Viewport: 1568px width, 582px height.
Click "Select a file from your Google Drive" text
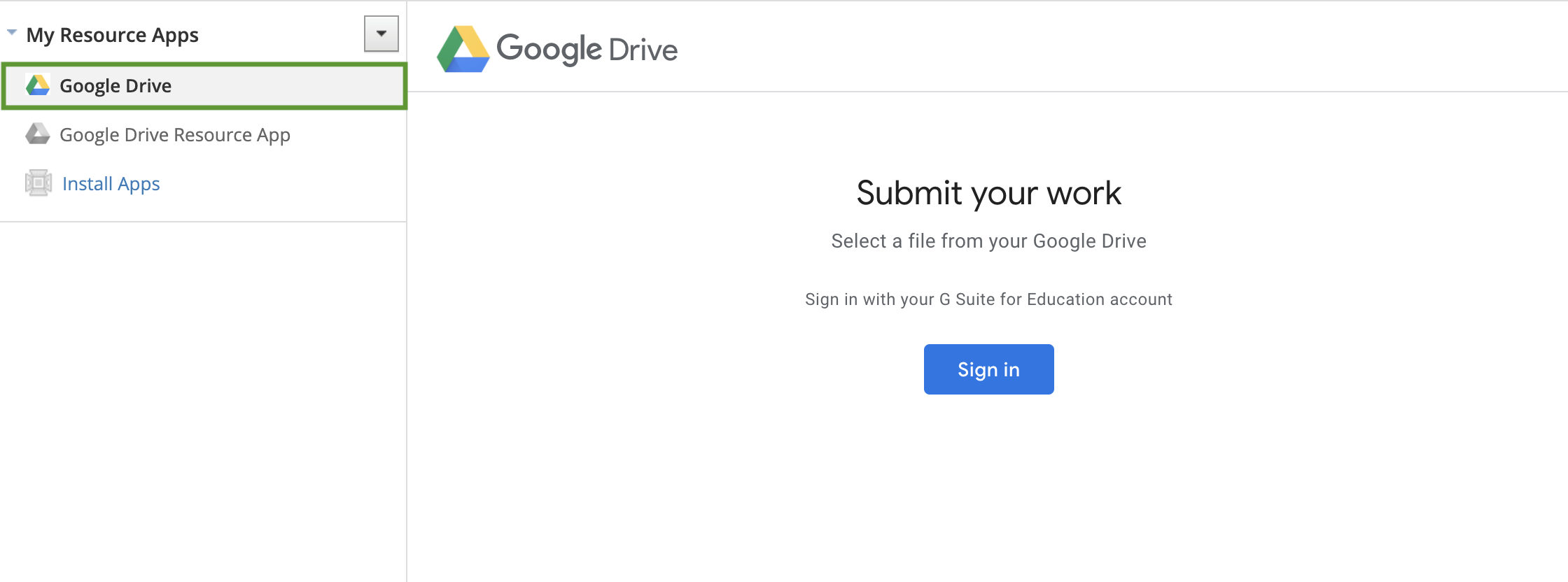(x=988, y=241)
